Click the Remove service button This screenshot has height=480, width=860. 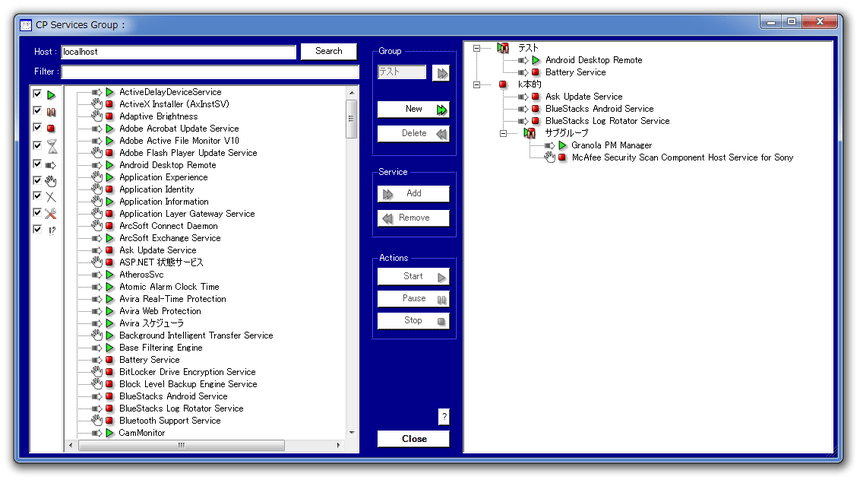[x=414, y=218]
